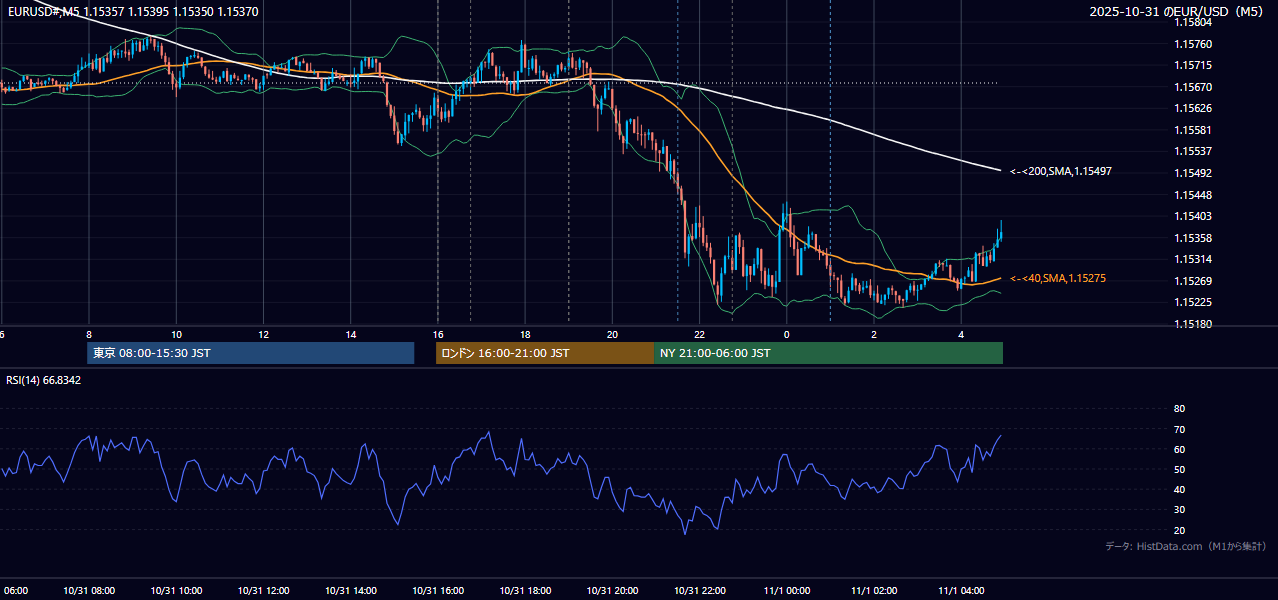
Task: Click the bottom 10/31 20:00 time label
Action: click(612, 591)
